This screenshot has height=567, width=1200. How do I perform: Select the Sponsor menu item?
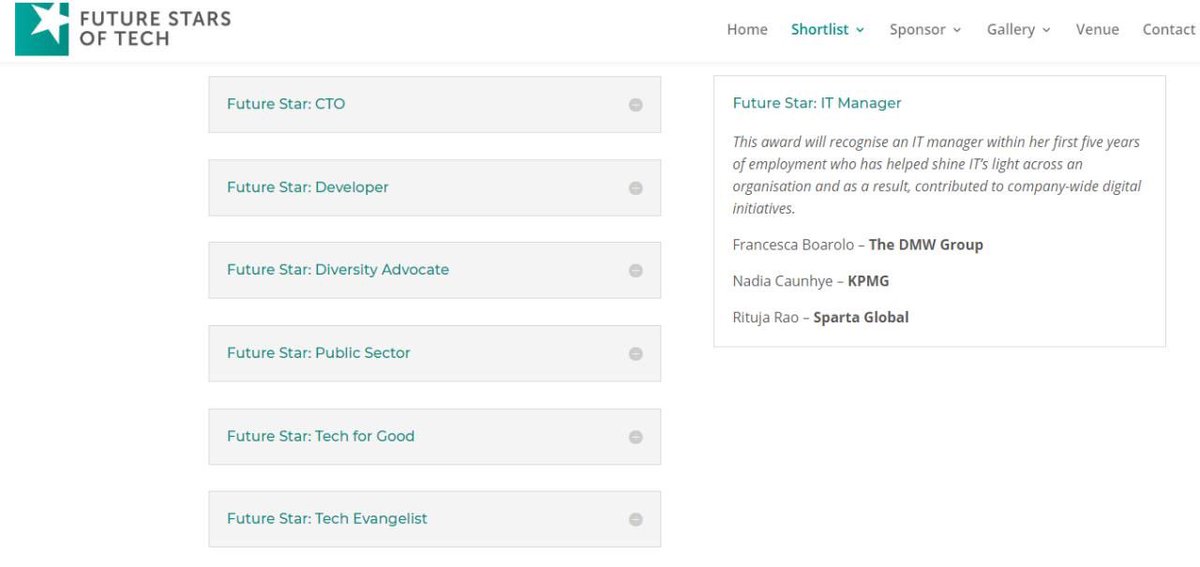coord(918,29)
